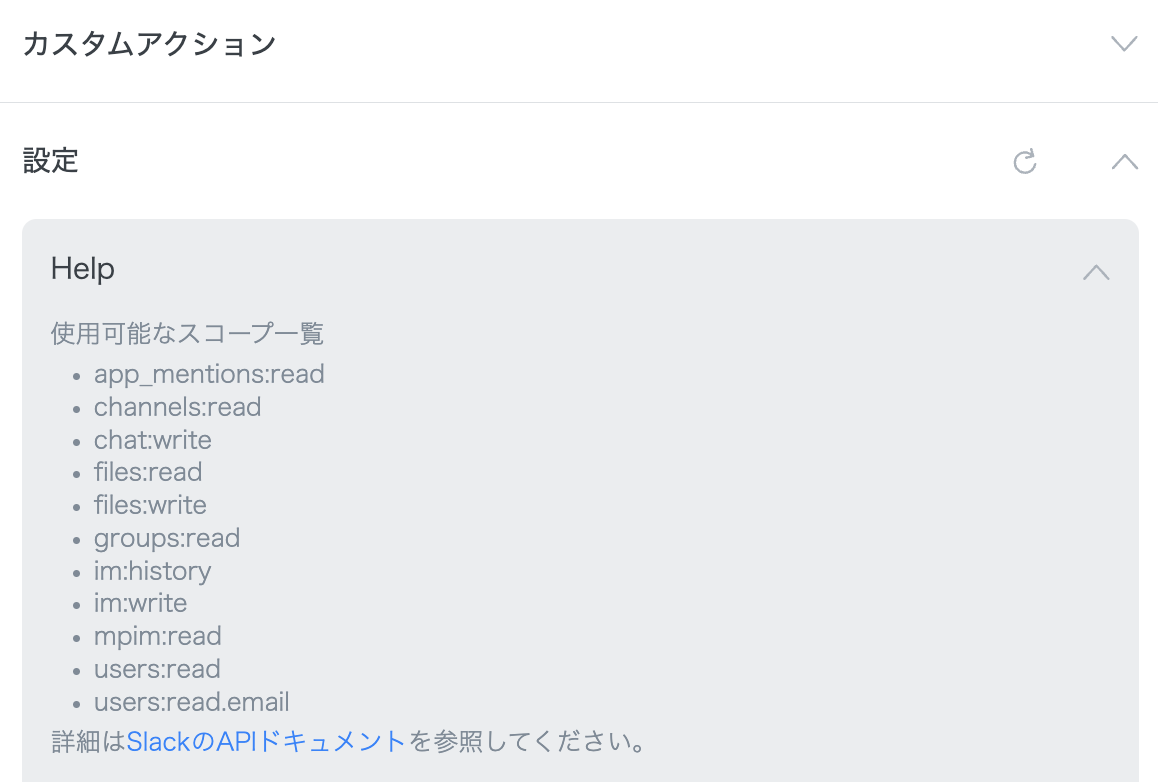Screen dimensions: 1158x782
Task: Select the channels:read scope entry
Action: point(177,407)
